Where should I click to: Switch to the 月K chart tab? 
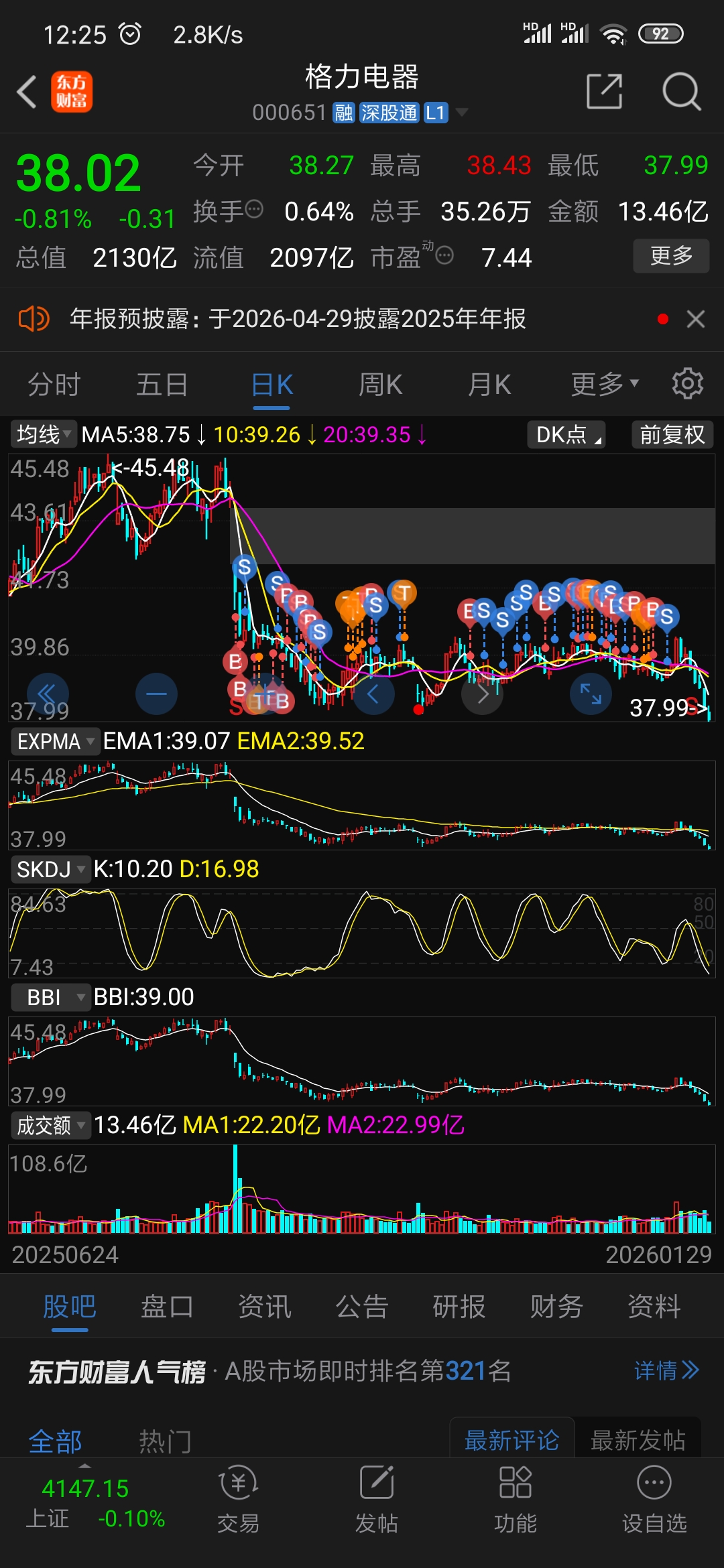tap(489, 385)
